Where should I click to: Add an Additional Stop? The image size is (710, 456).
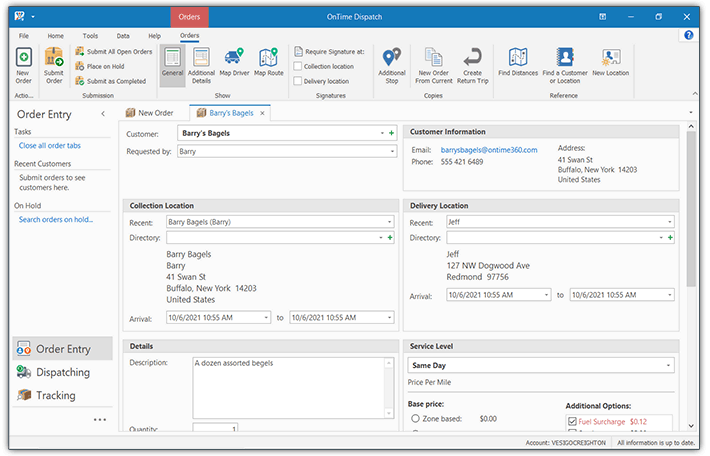coord(392,65)
